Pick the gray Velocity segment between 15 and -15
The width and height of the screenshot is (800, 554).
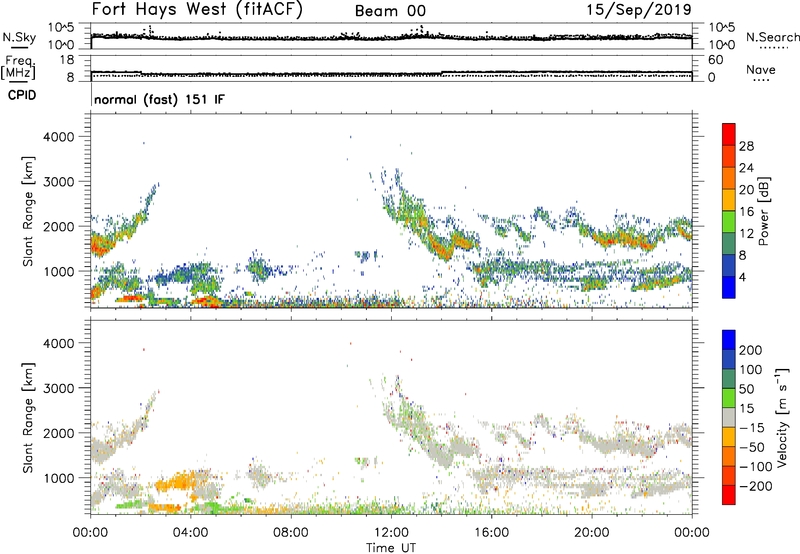[x=729, y=418]
